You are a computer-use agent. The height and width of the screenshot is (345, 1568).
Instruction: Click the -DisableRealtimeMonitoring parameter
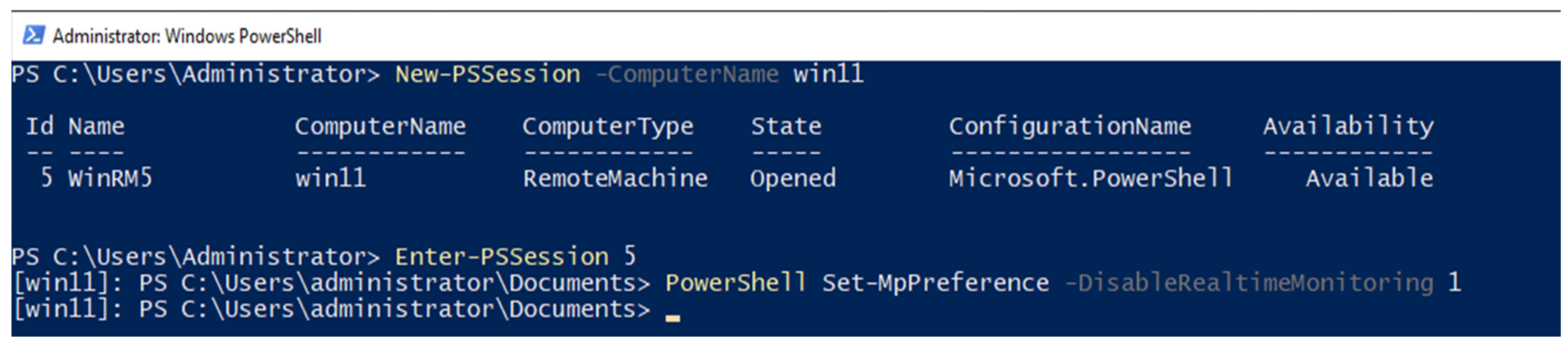coord(1249,283)
